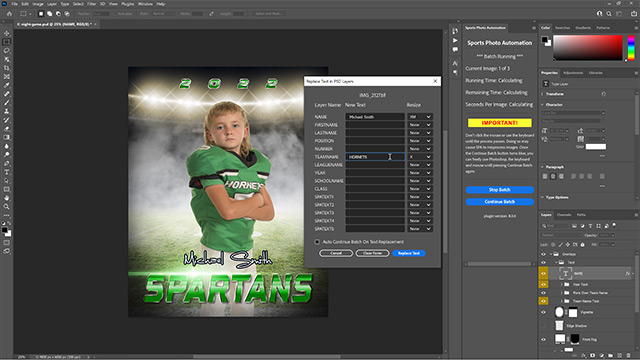Collapse the Character section in Properties
Image resolution: width=640 pixels, height=360 pixels.
543,104
